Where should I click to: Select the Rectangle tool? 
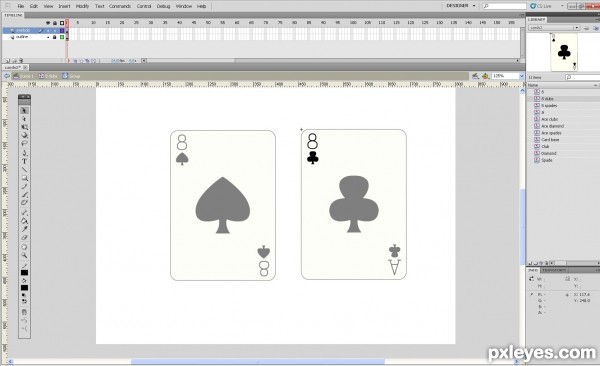(x=24, y=178)
